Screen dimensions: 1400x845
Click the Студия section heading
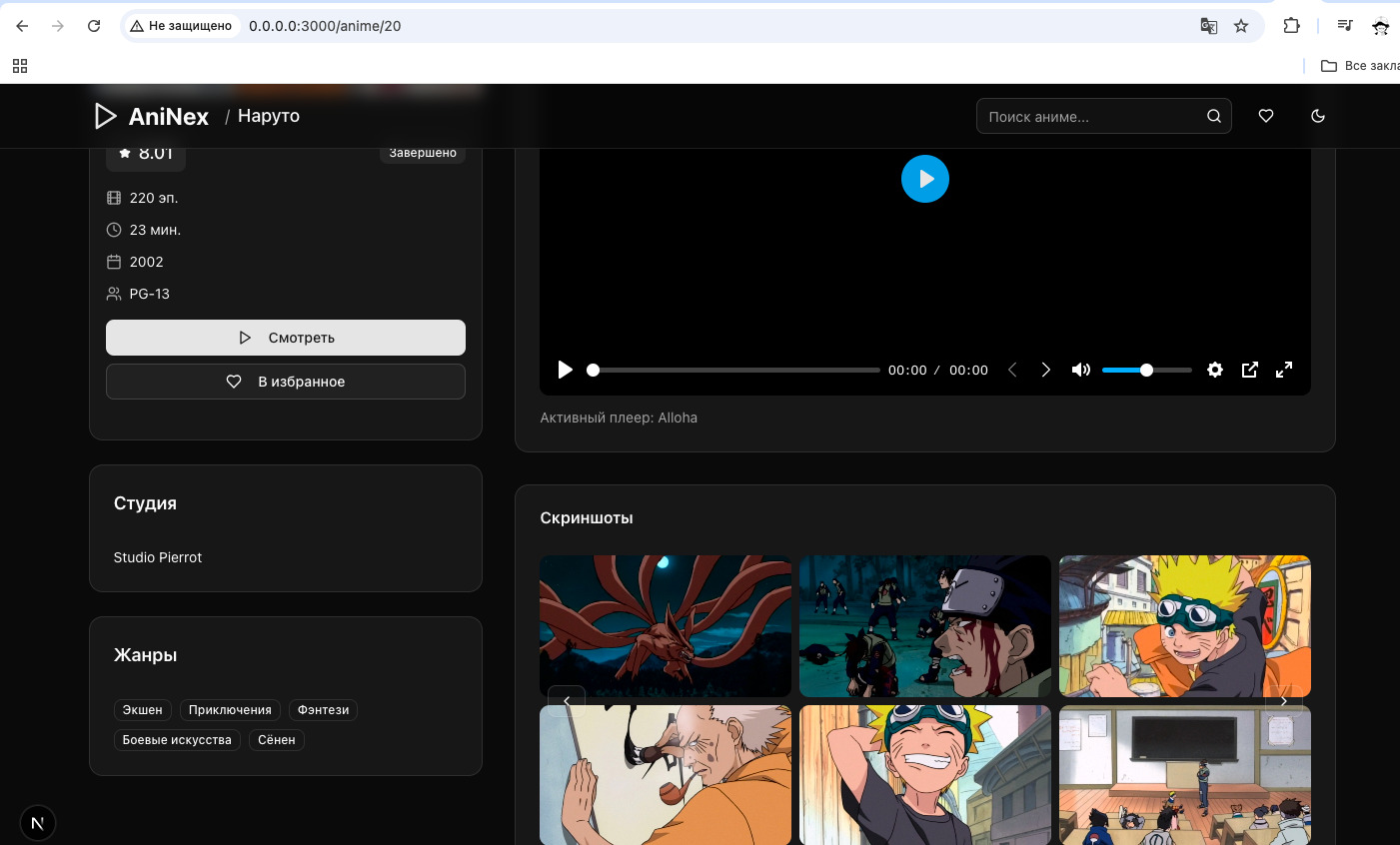(x=145, y=503)
